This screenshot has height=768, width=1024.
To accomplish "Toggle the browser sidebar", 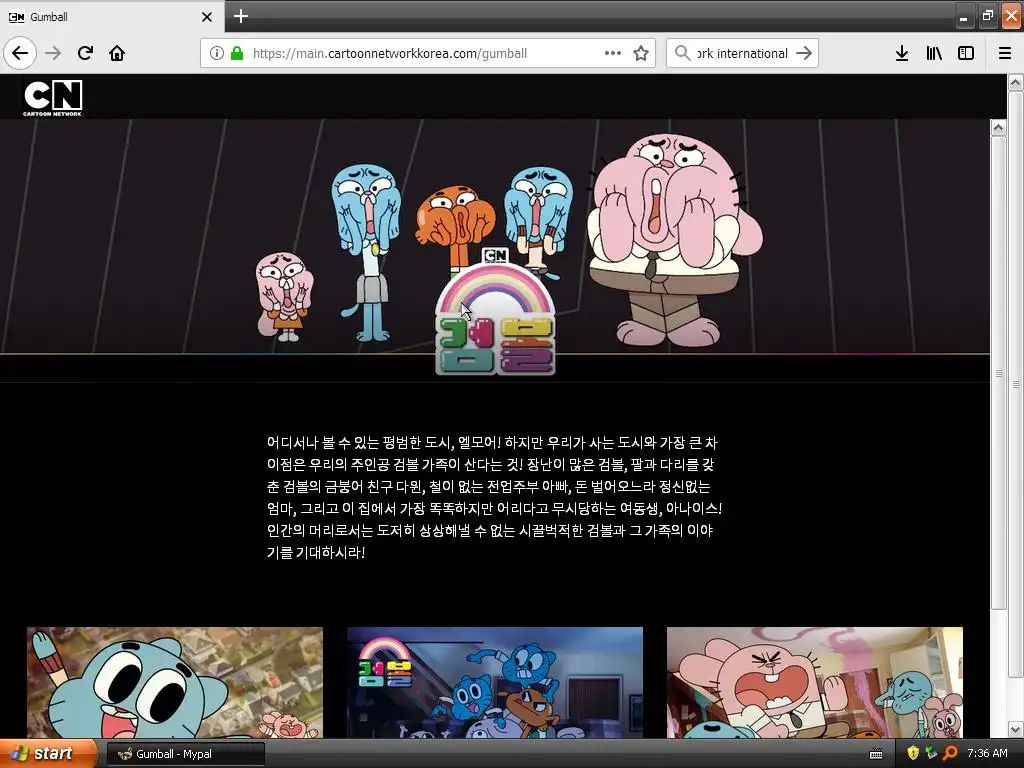I will [x=966, y=53].
